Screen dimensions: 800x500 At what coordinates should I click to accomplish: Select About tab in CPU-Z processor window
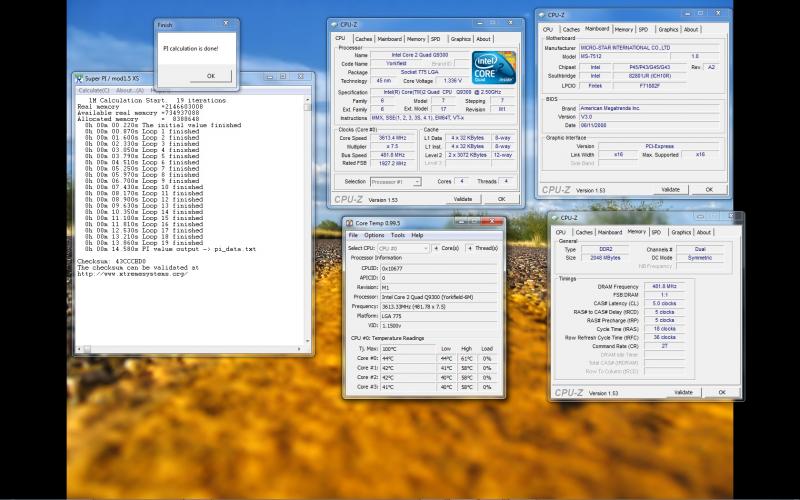[x=483, y=39]
